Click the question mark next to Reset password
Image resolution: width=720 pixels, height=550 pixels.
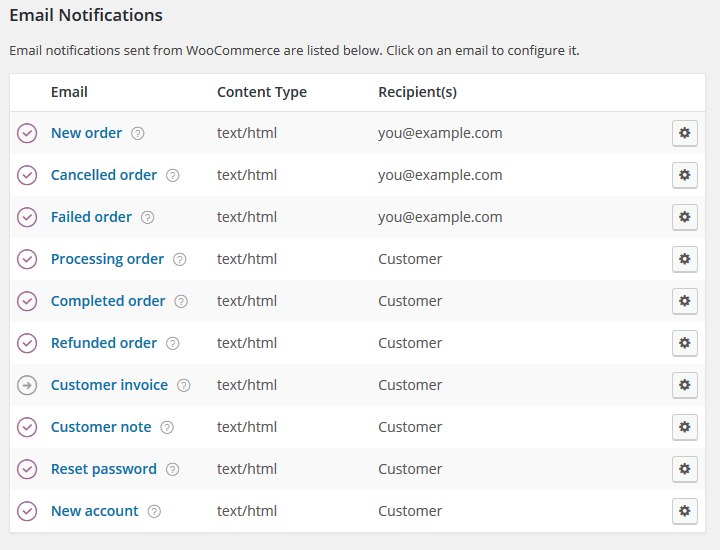(x=173, y=469)
